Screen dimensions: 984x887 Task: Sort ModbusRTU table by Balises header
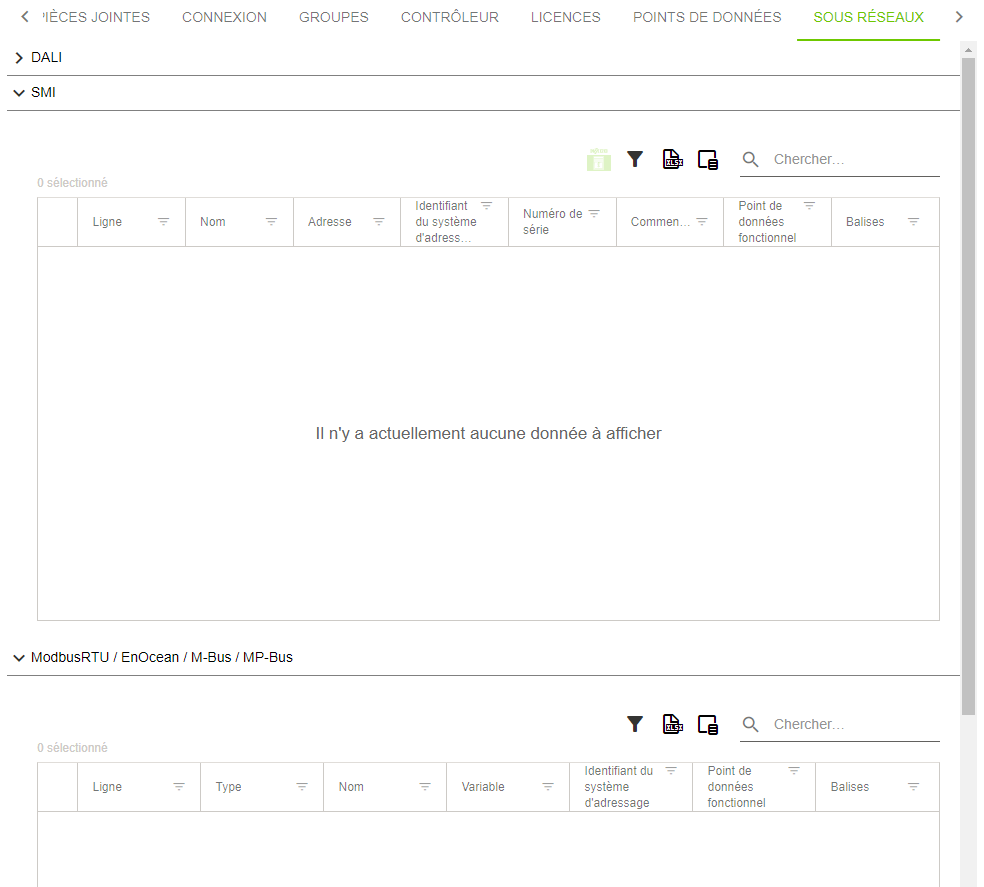[x=850, y=787]
